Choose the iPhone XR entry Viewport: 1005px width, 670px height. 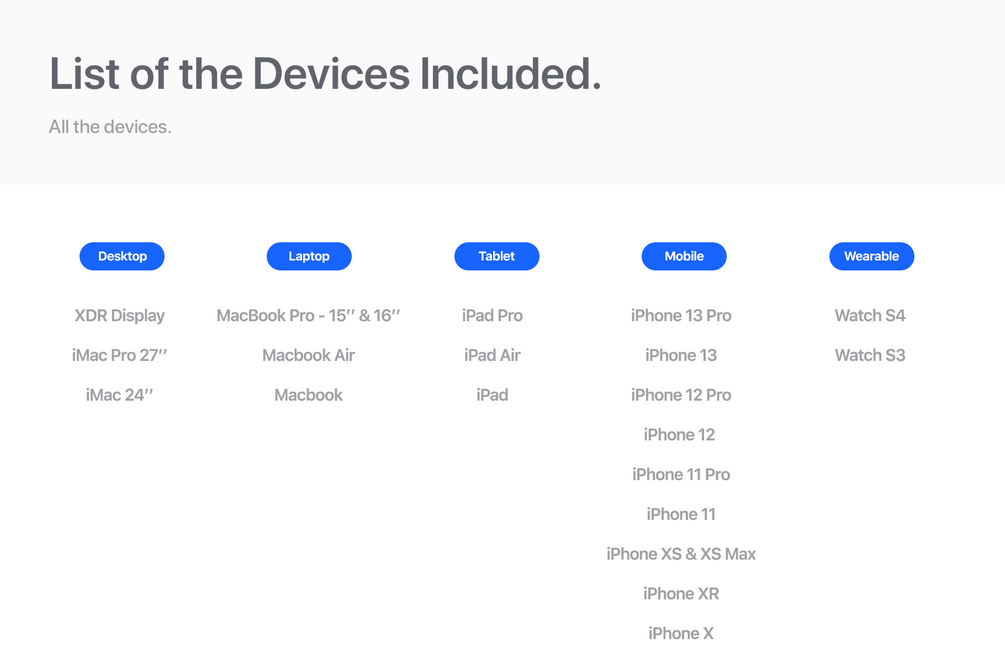coord(681,593)
